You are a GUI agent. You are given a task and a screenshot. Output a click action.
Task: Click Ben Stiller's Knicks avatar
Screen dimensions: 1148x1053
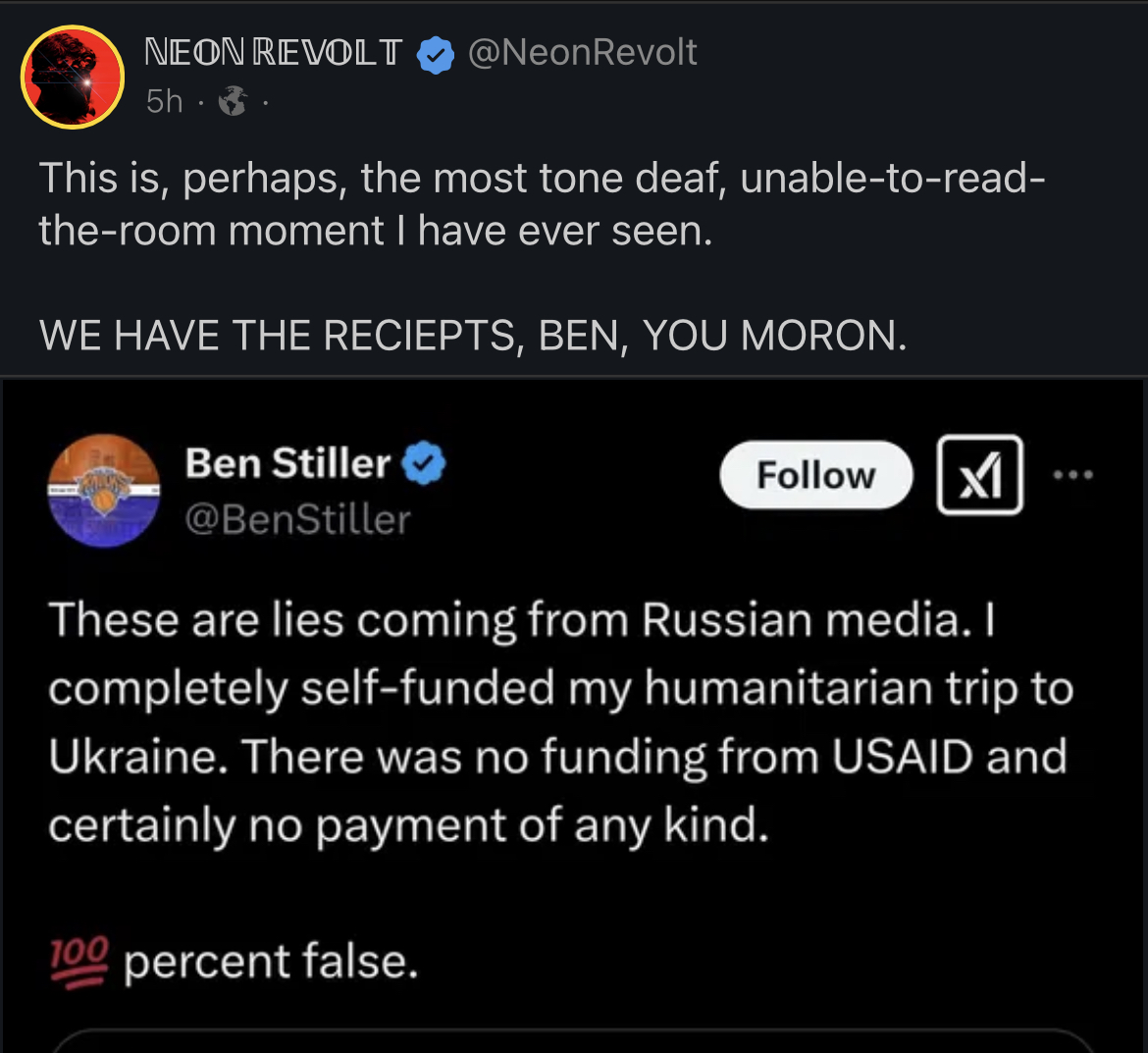104,491
